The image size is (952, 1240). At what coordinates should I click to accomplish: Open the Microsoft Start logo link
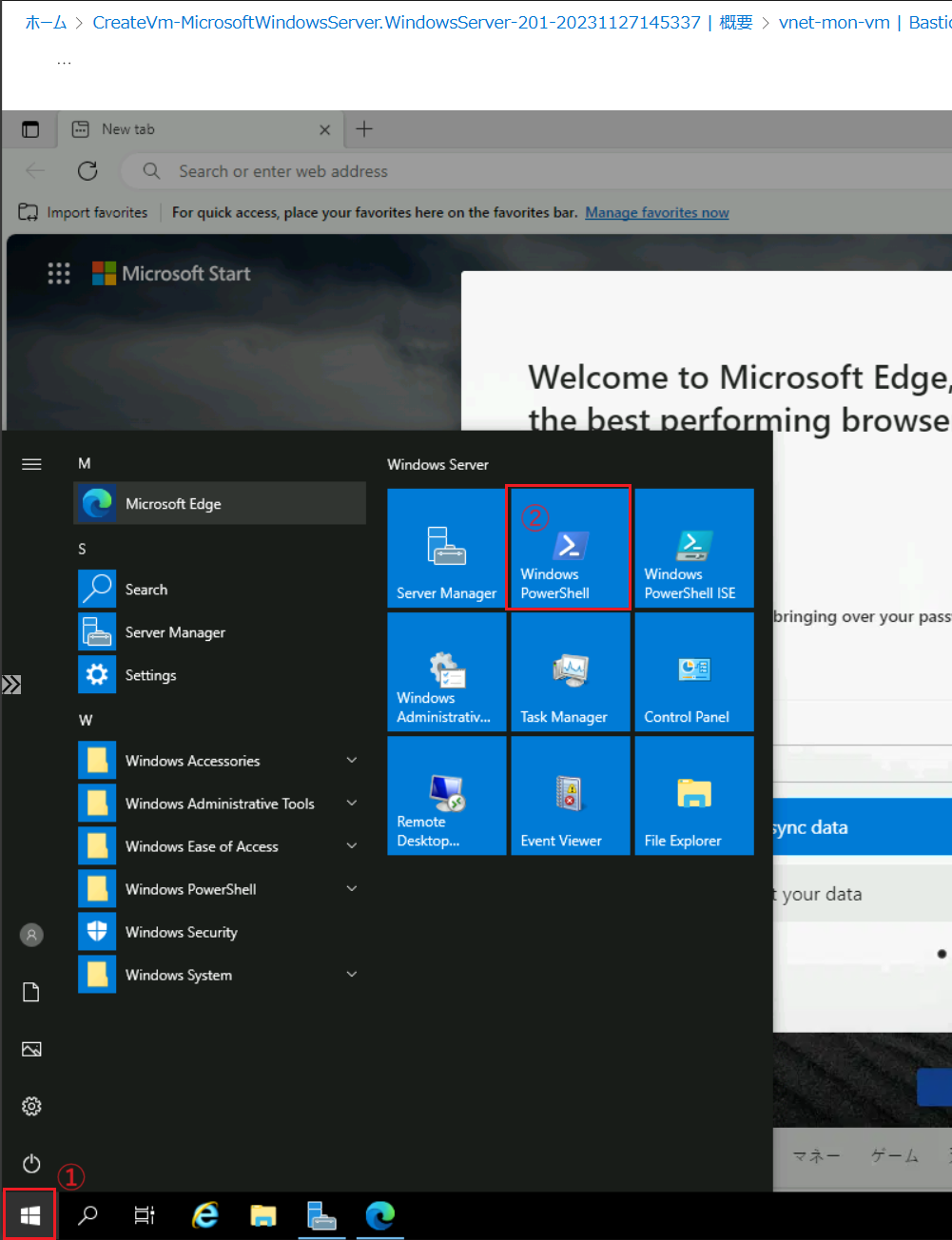(171, 274)
